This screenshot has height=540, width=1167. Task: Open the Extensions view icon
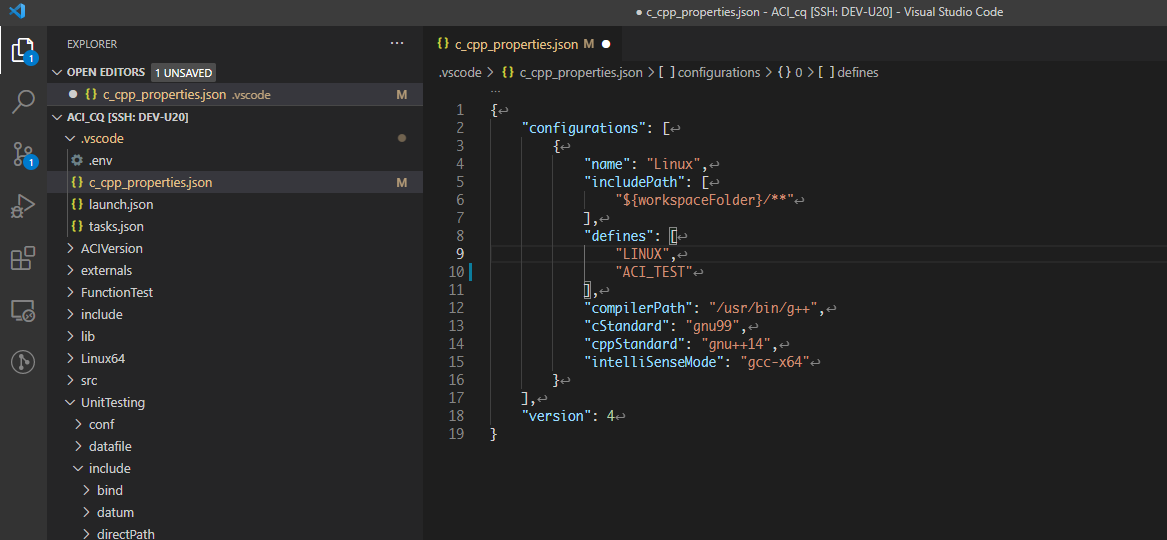coord(23,258)
